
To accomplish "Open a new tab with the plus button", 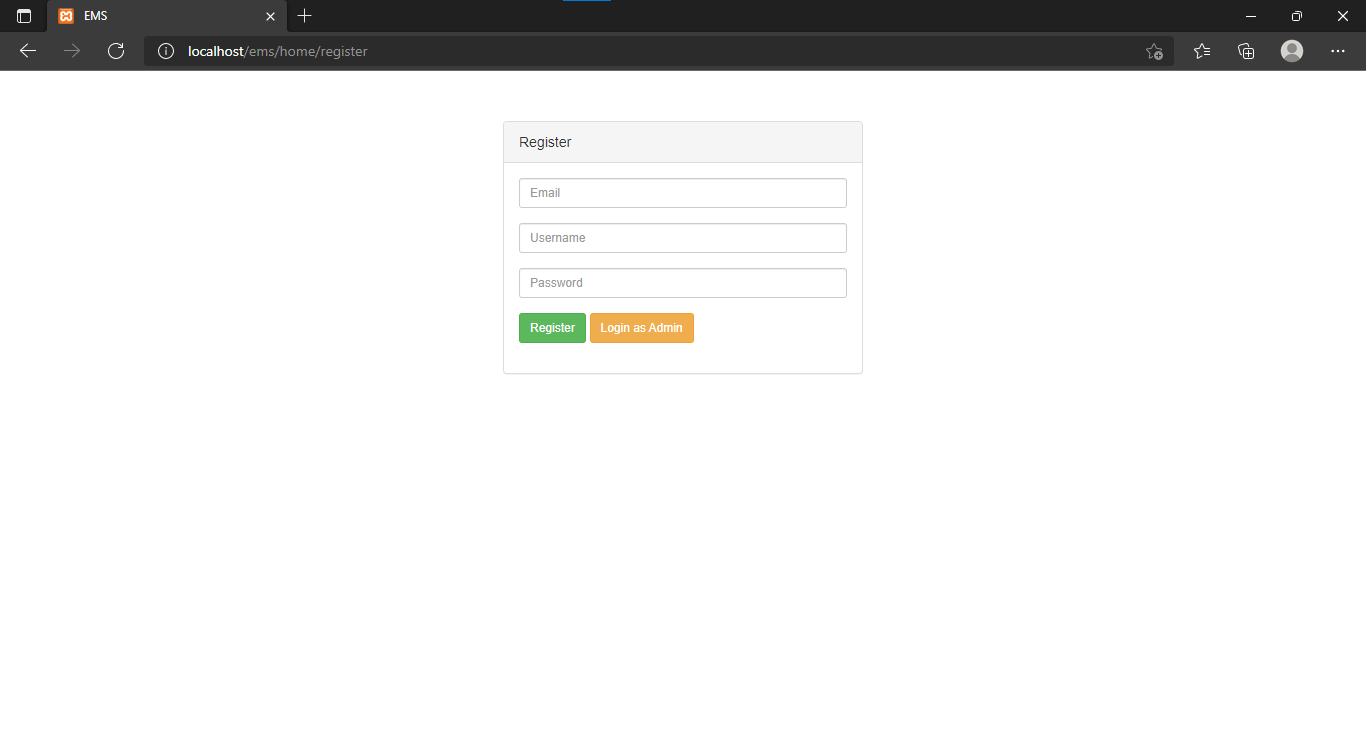I will 304,16.
